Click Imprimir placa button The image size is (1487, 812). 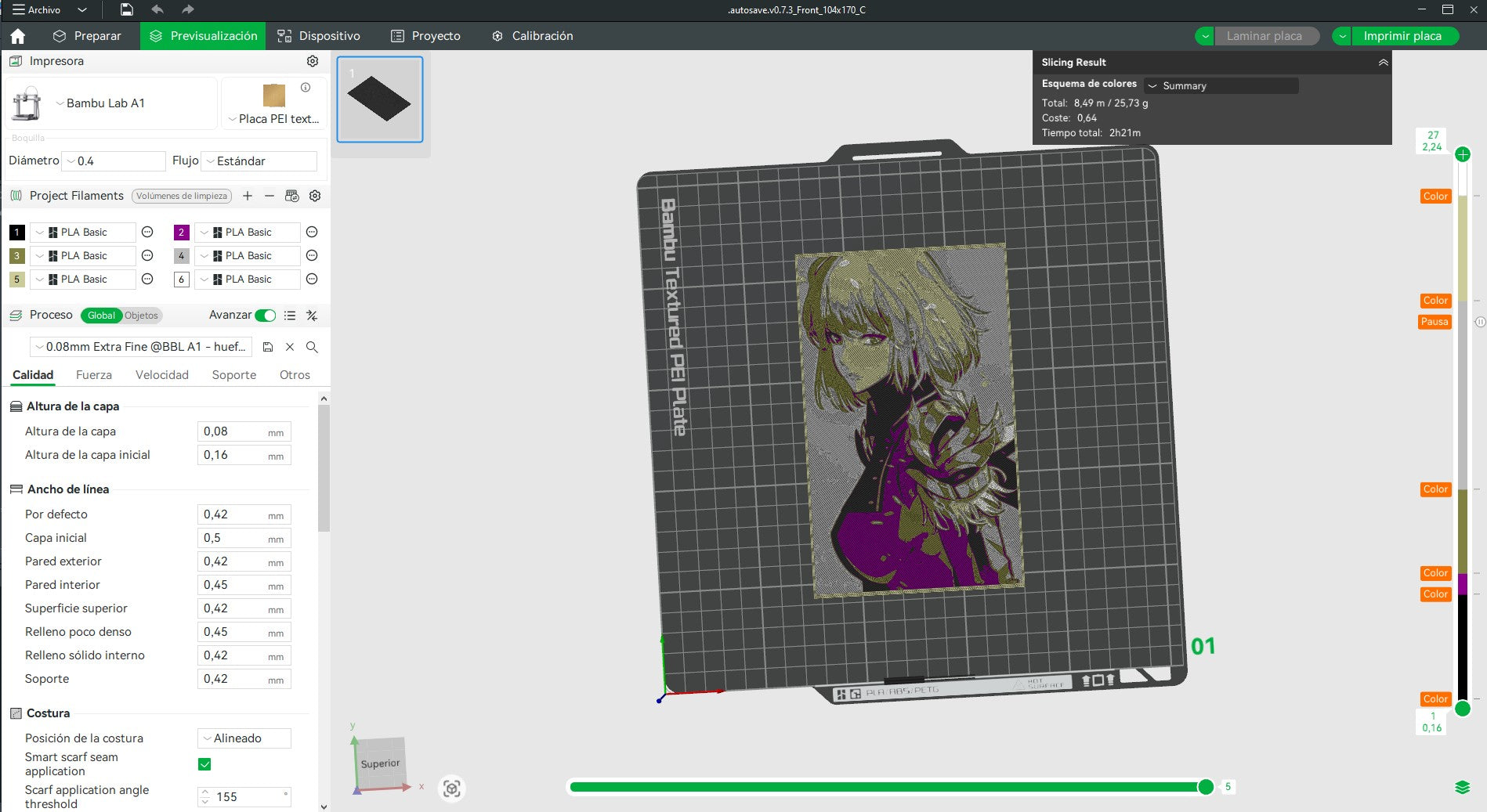1402,36
